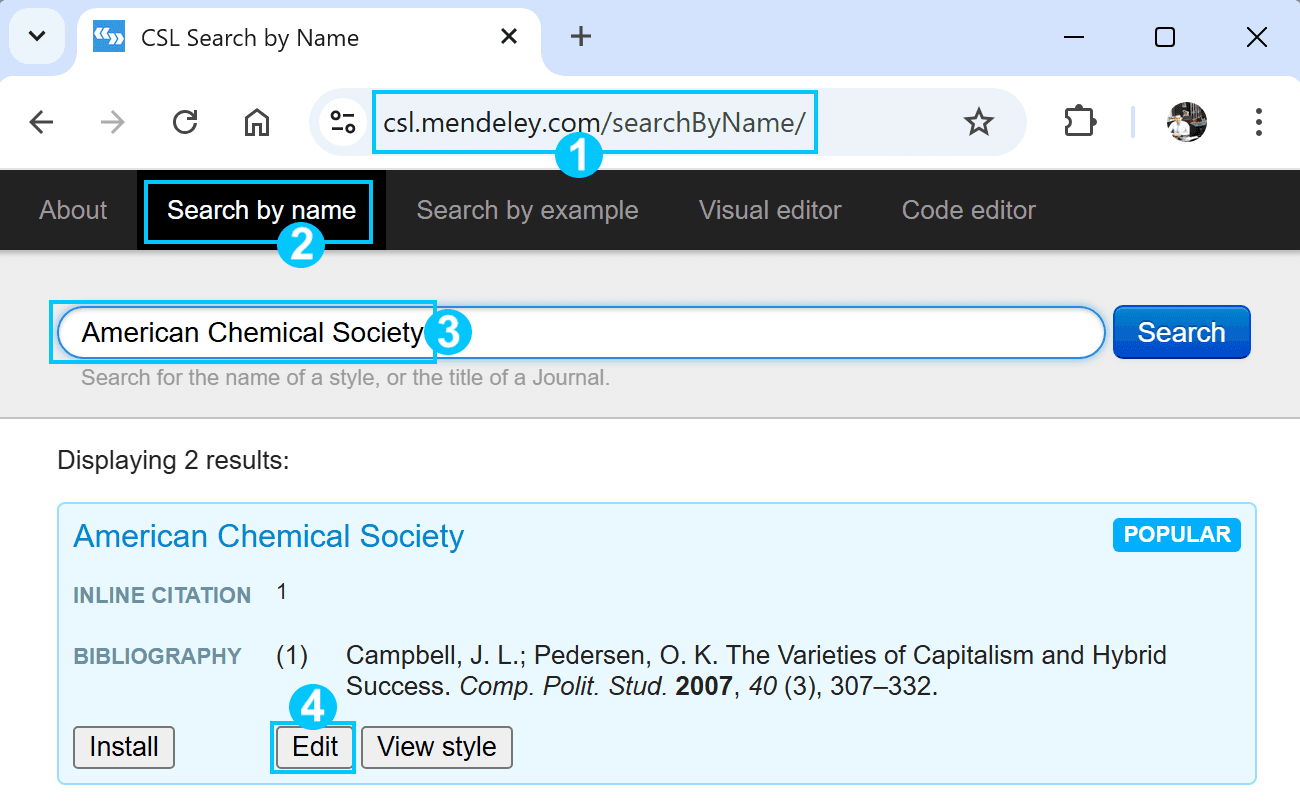Click the forward navigation arrow
The image size is (1300, 802).
[x=113, y=123]
